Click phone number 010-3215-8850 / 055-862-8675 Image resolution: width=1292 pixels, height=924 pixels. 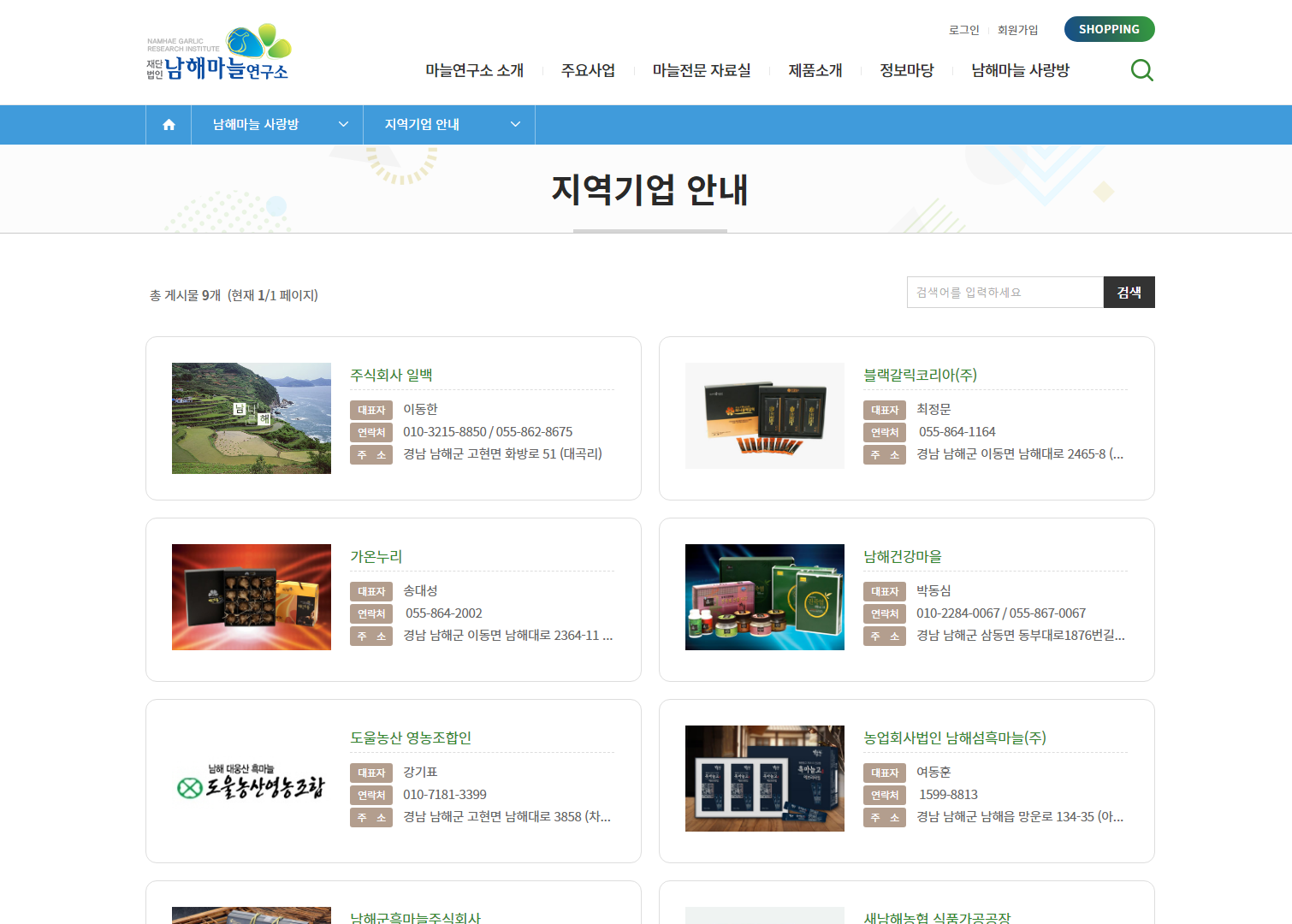[x=488, y=432]
